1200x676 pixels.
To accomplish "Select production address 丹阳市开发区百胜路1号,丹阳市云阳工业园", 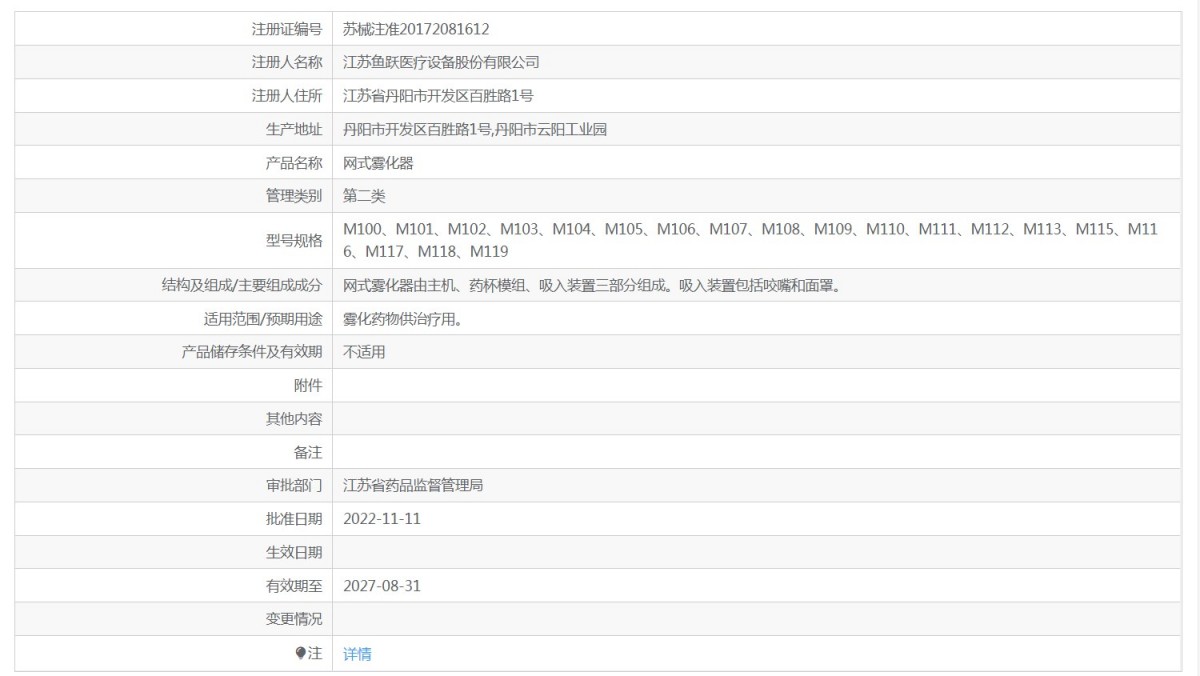I will point(475,129).
